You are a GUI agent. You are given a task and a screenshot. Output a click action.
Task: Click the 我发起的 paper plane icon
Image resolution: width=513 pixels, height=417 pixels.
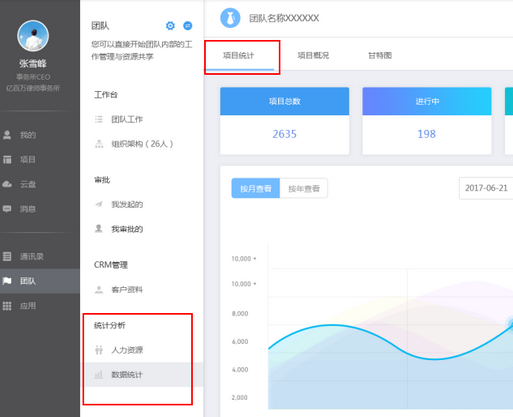(99, 204)
